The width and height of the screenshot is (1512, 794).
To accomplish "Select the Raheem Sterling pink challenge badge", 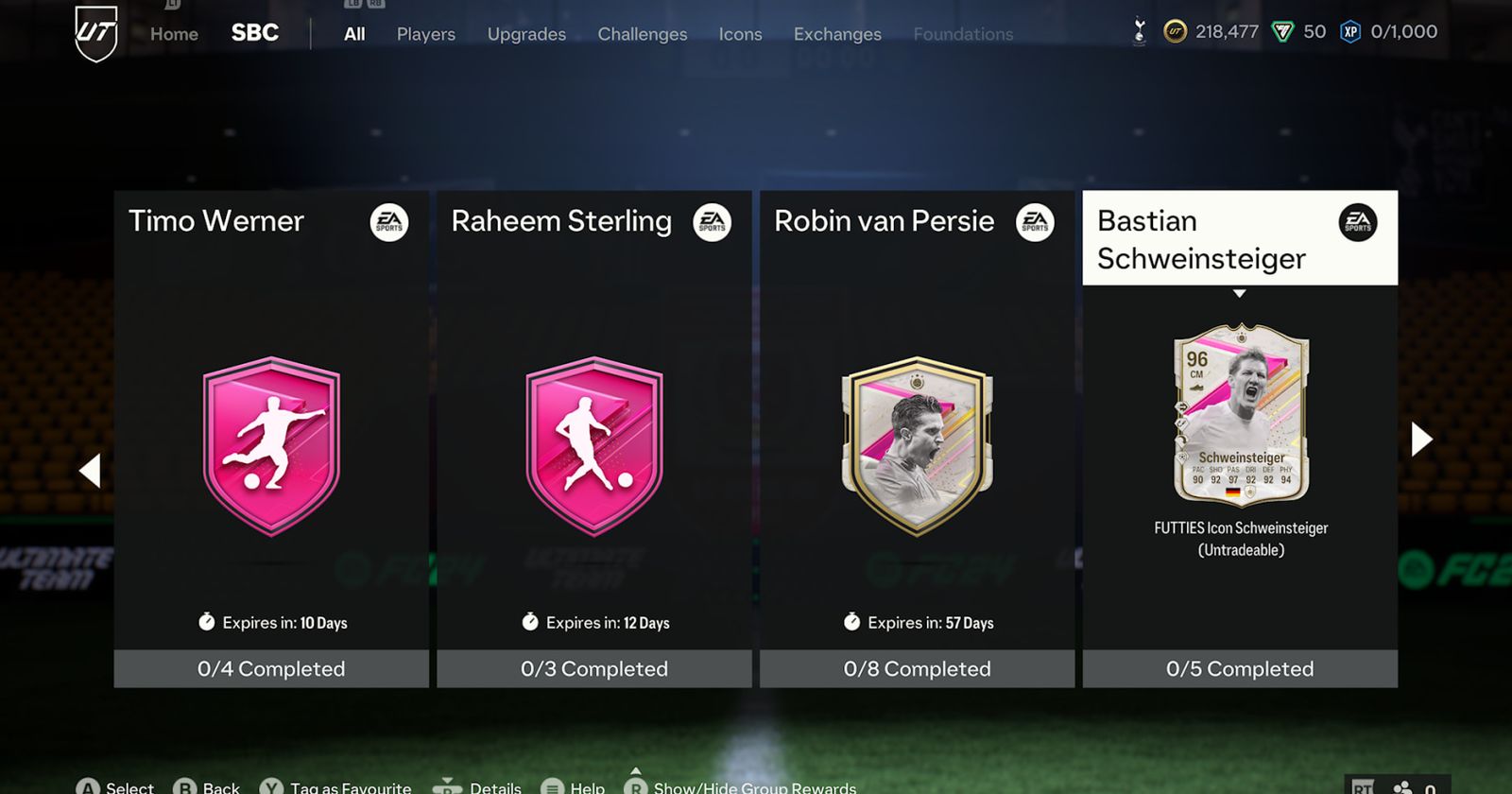I will [x=594, y=446].
